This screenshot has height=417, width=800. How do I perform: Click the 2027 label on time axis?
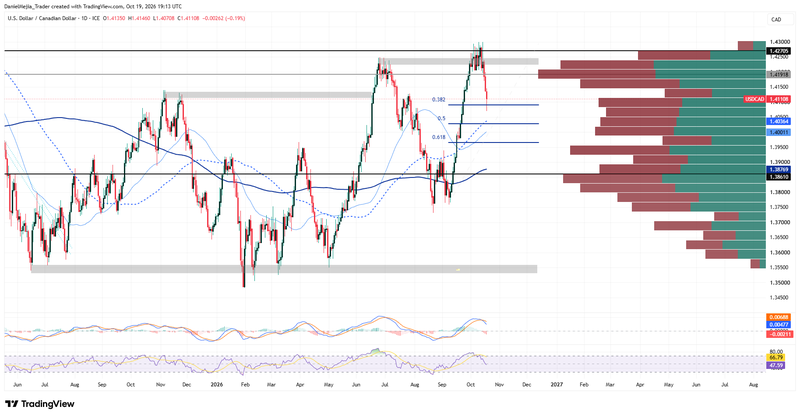pos(557,384)
